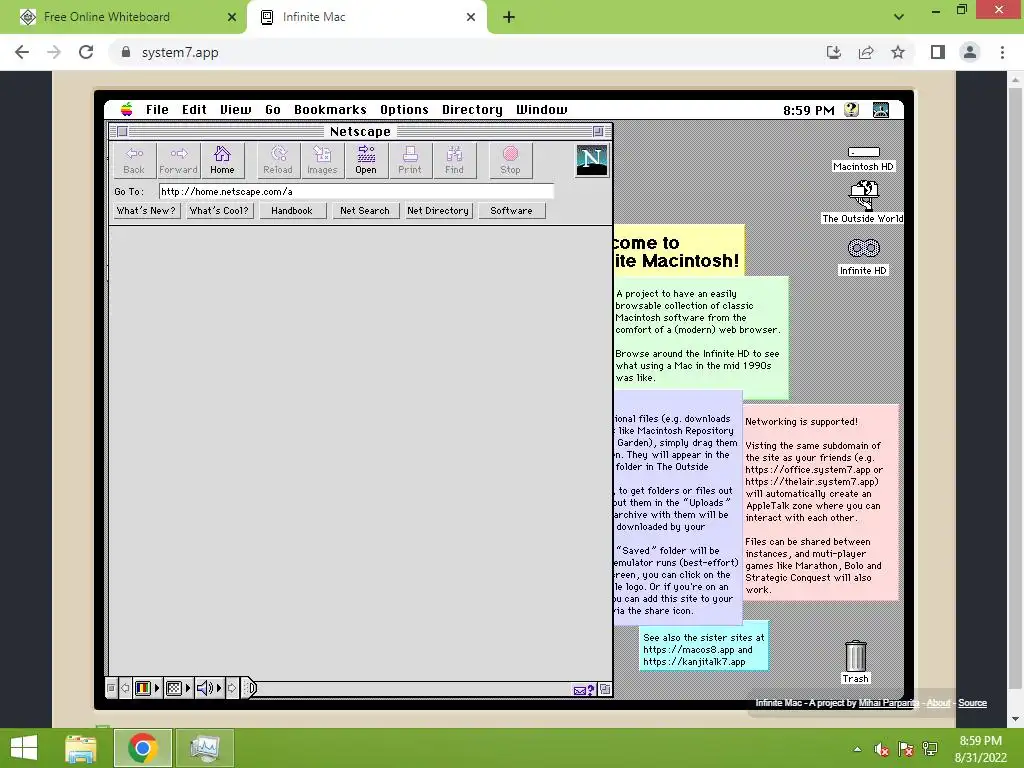Click the menu bar clock 8:59 PM
Screen dimensions: 1024x768
809,110
